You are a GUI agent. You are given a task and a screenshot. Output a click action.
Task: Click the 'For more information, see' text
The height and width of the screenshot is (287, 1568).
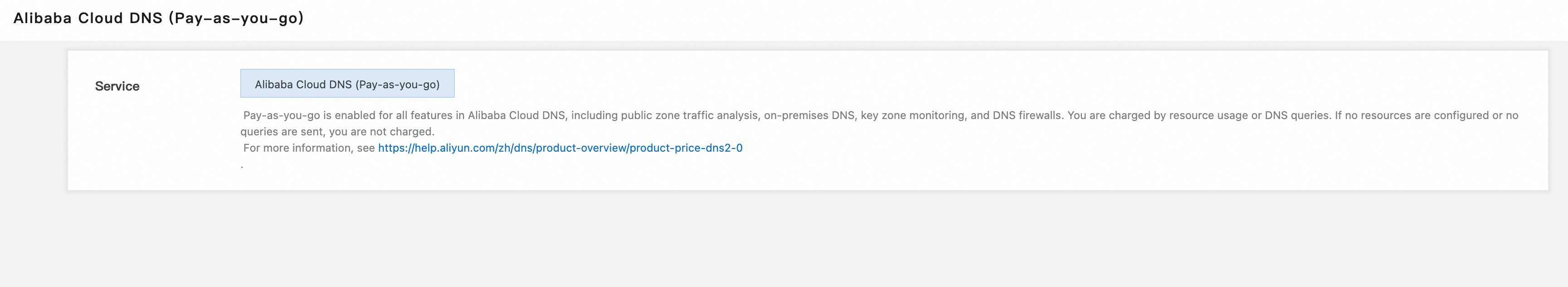pos(309,148)
